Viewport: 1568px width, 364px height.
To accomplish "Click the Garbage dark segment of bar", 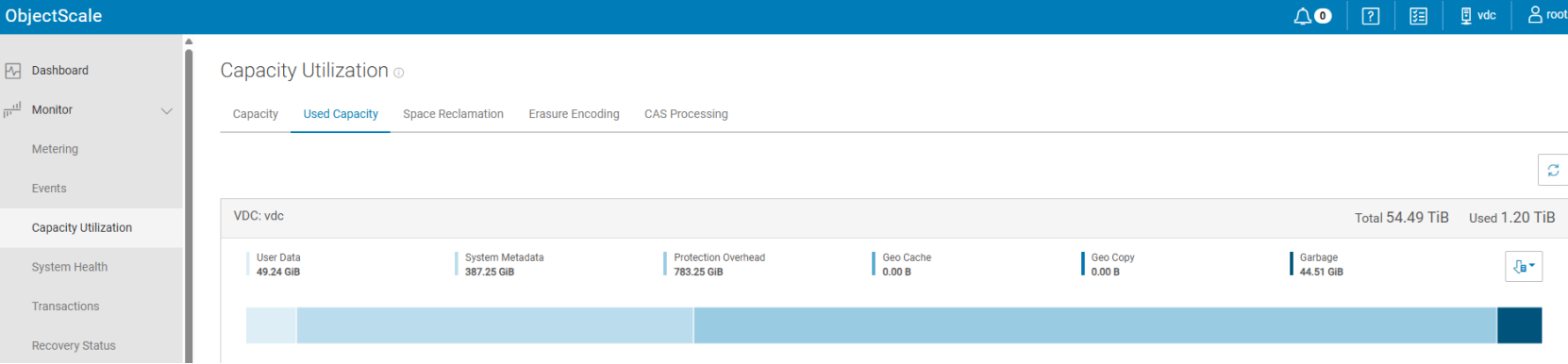I will tap(1520, 325).
